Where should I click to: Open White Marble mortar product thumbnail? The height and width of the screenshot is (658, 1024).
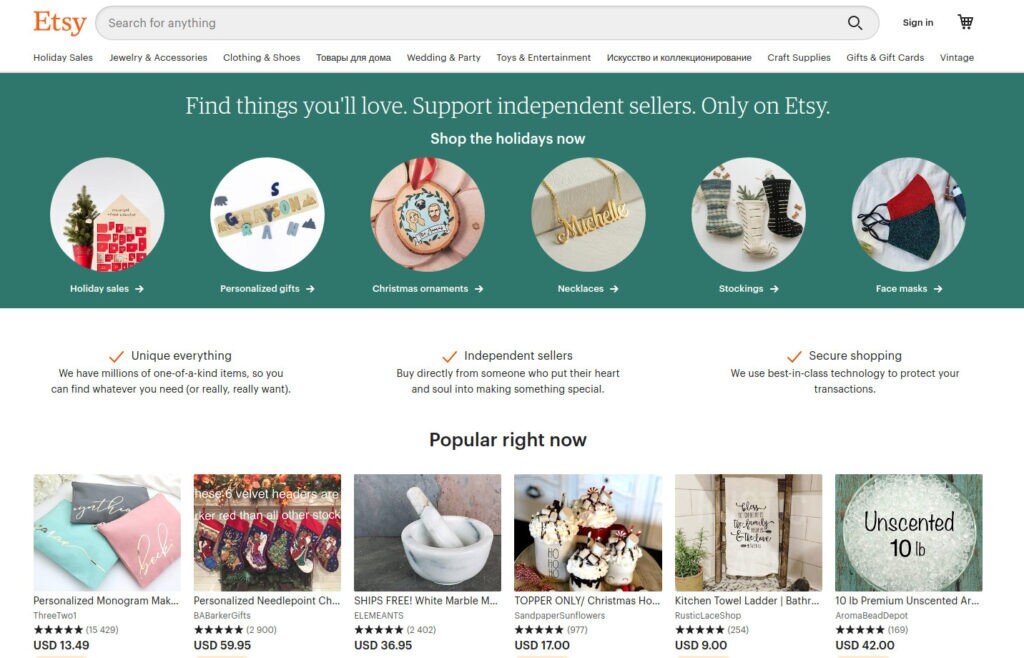(x=428, y=533)
